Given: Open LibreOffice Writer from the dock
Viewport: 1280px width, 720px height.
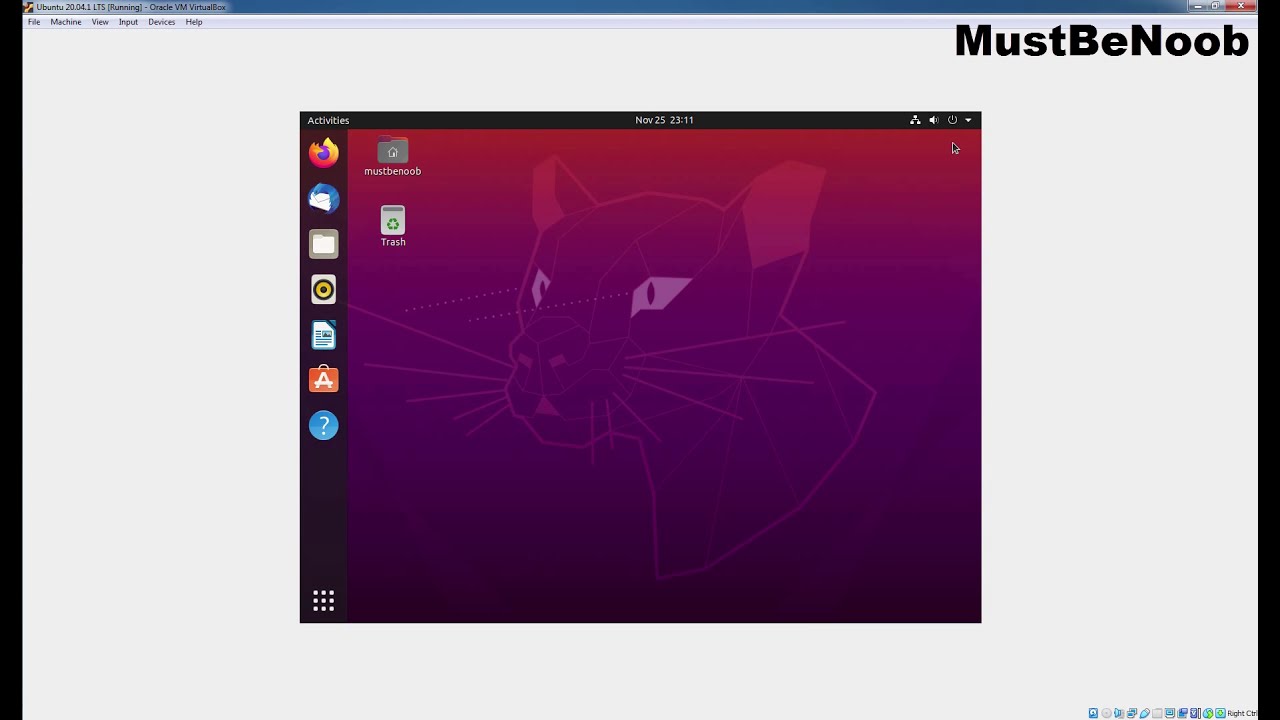Looking at the screenshot, I should (x=323, y=335).
